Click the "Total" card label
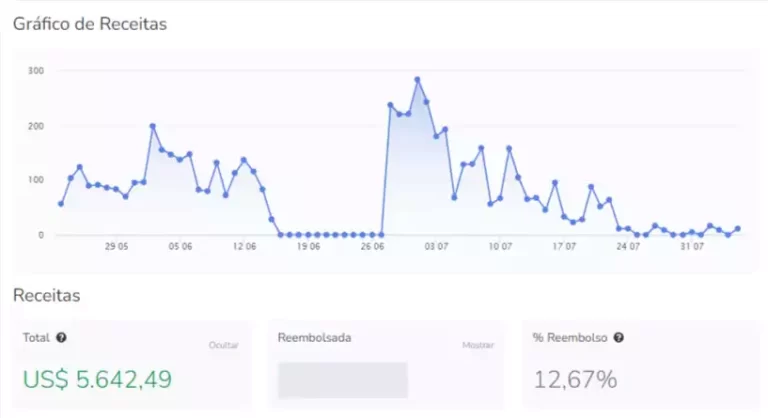Screen dimensions: 768x418 [36, 338]
